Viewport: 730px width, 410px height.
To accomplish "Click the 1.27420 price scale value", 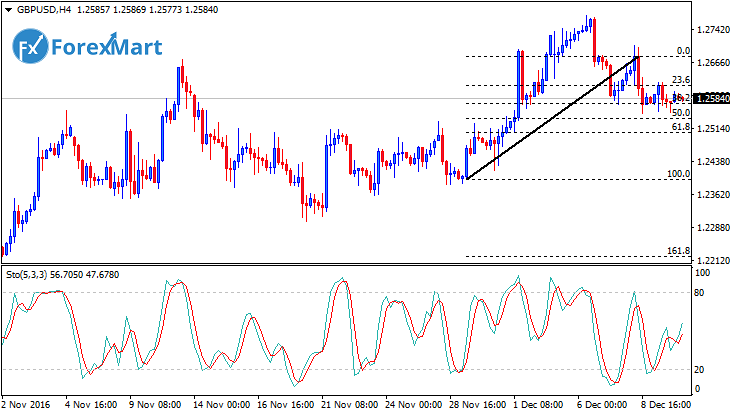I will [x=711, y=30].
